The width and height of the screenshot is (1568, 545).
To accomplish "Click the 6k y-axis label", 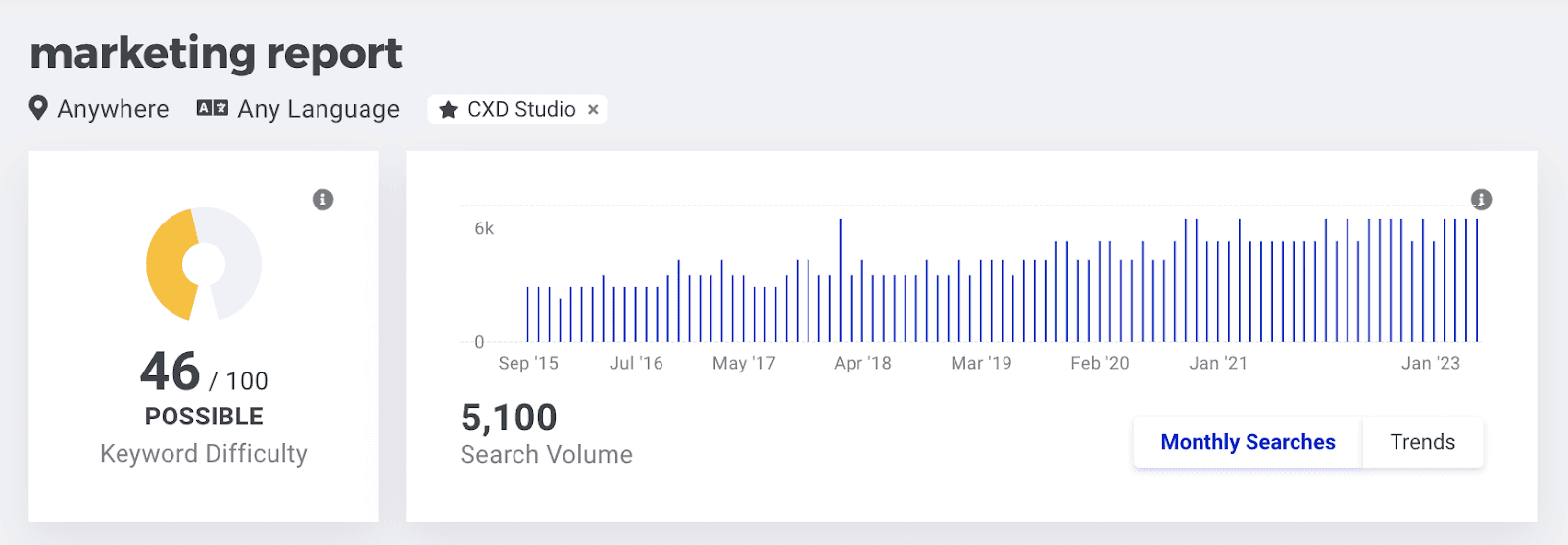I will (484, 228).
